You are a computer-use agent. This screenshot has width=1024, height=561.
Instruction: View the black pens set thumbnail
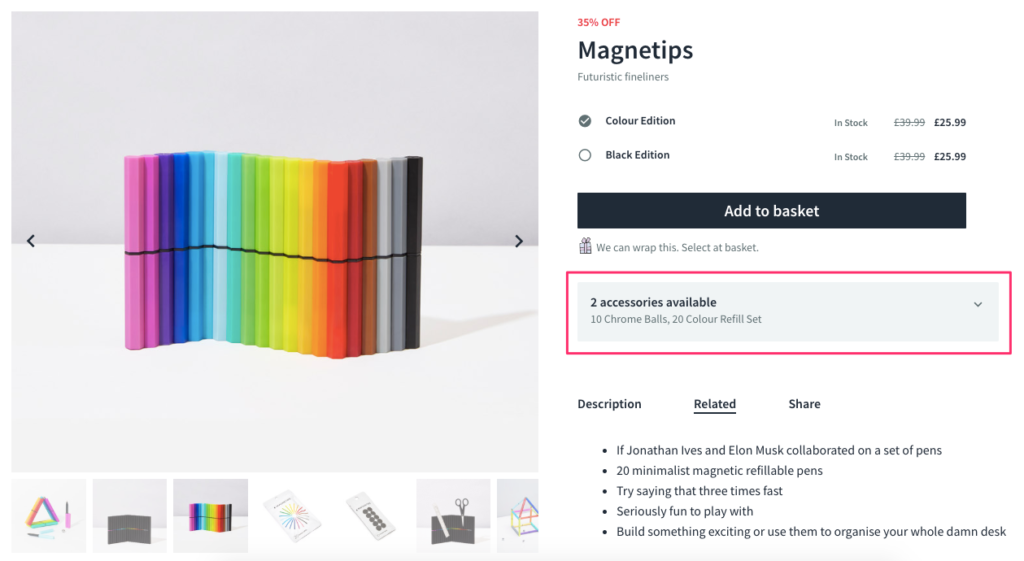[x=130, y=516]
